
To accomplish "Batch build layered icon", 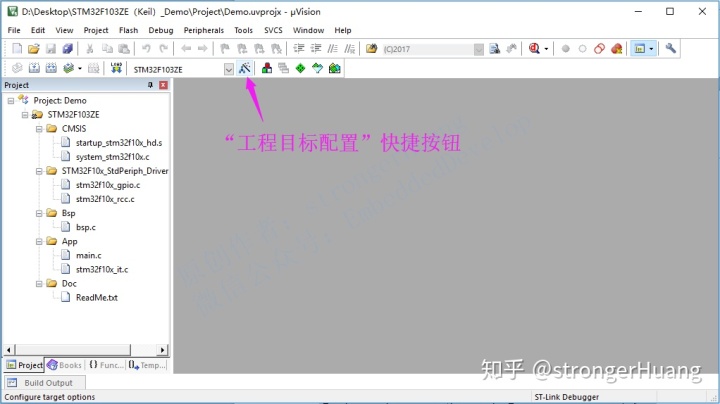I will tap(69, 68).
